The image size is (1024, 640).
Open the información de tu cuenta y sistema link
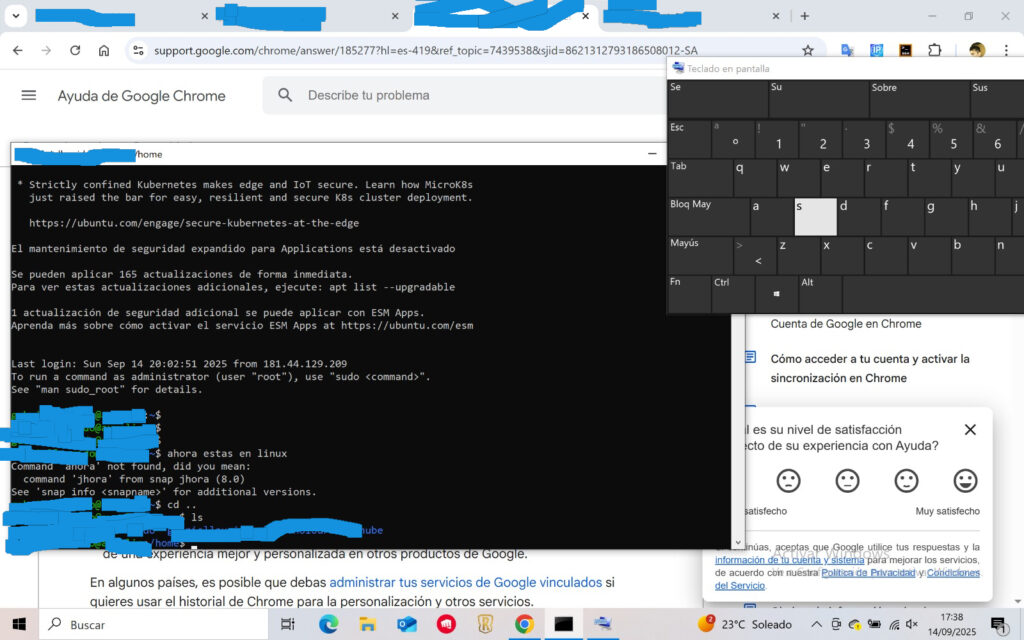tap(790, 560)
